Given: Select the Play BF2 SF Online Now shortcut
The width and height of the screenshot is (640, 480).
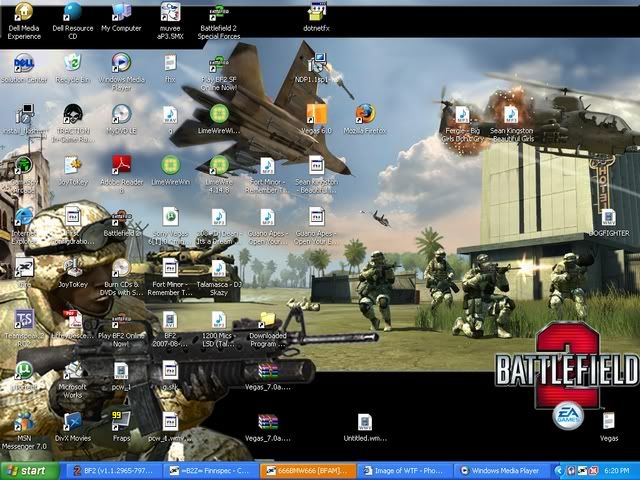Looking at the screenshot, I should tap(219, 72).
